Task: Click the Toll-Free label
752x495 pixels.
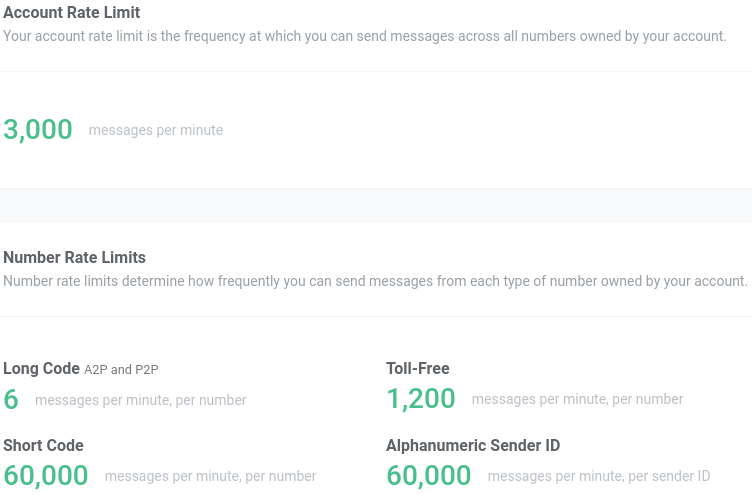Action: [418, 368]
